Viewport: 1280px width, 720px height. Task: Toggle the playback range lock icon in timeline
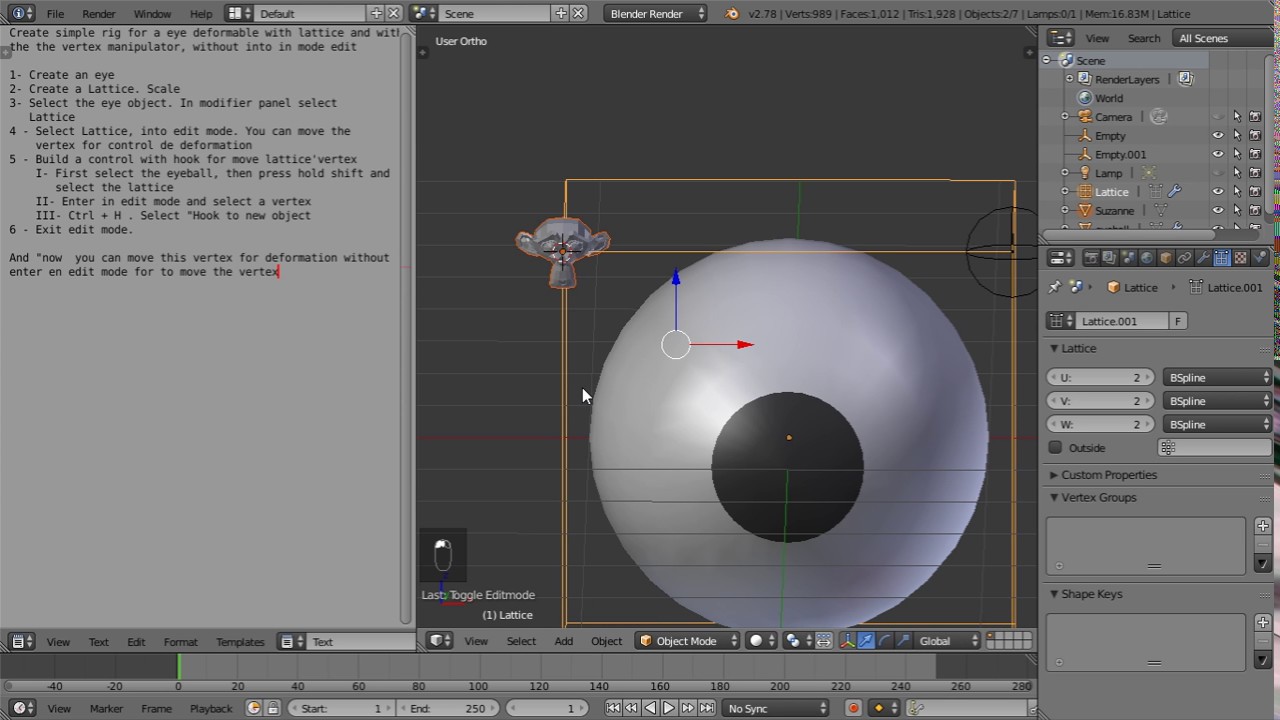272,708
